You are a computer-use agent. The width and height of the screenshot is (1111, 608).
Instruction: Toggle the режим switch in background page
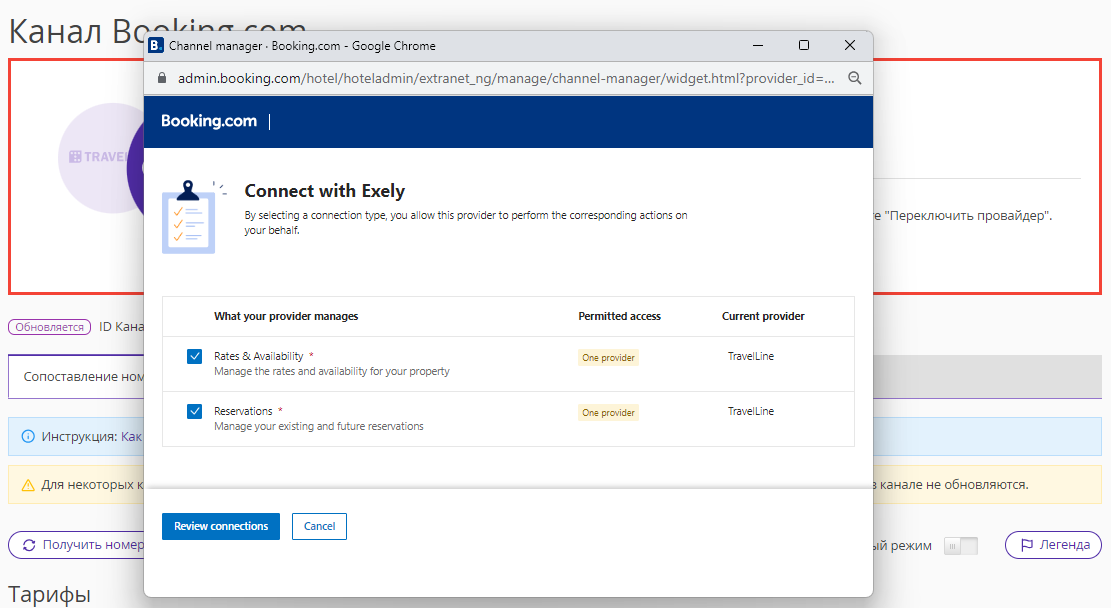click(x=961, y=546)
